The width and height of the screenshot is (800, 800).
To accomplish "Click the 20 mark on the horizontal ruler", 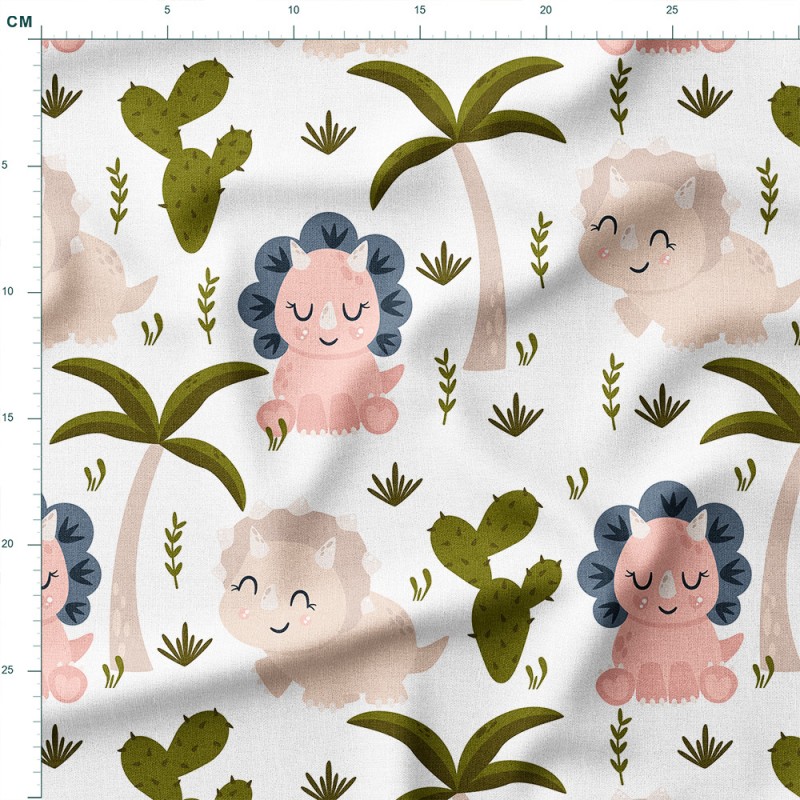I will click(546, 10).
